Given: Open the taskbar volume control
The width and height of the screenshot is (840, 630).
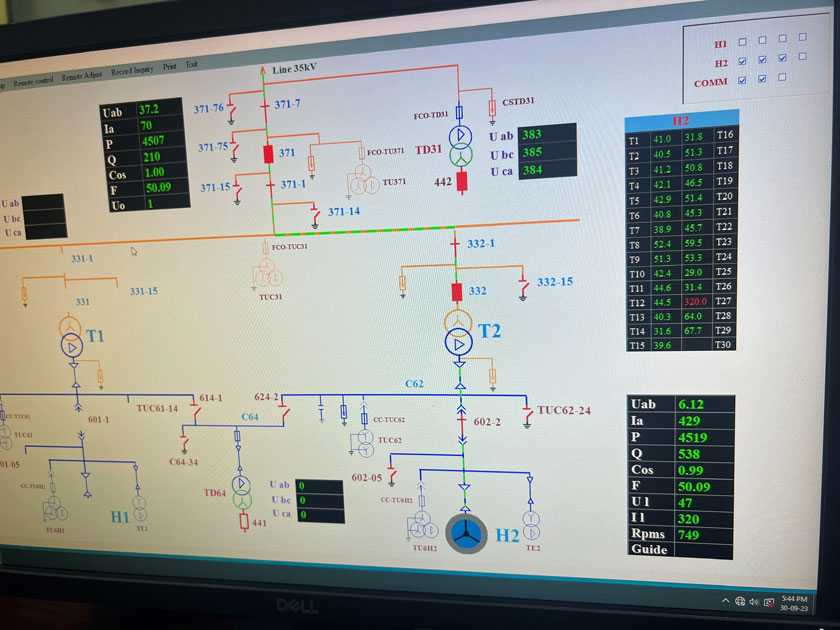Looking at the screenshot, I should tap(754, 602).
